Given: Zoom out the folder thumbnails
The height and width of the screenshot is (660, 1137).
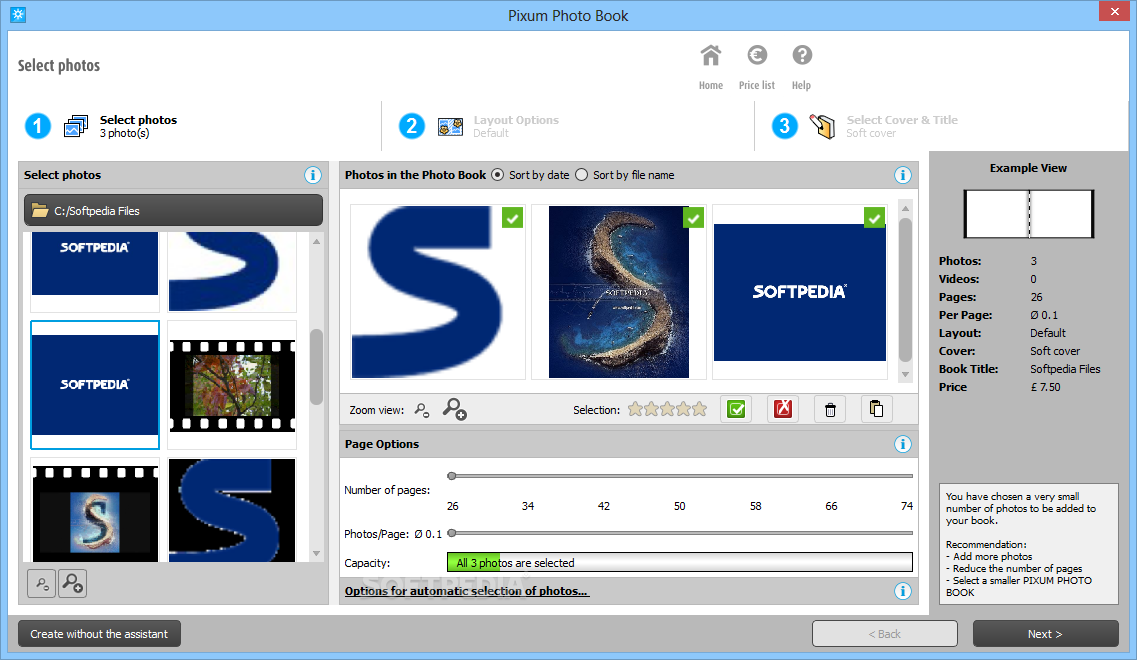Looking at the screenshot, I should [x=41, y=584].
